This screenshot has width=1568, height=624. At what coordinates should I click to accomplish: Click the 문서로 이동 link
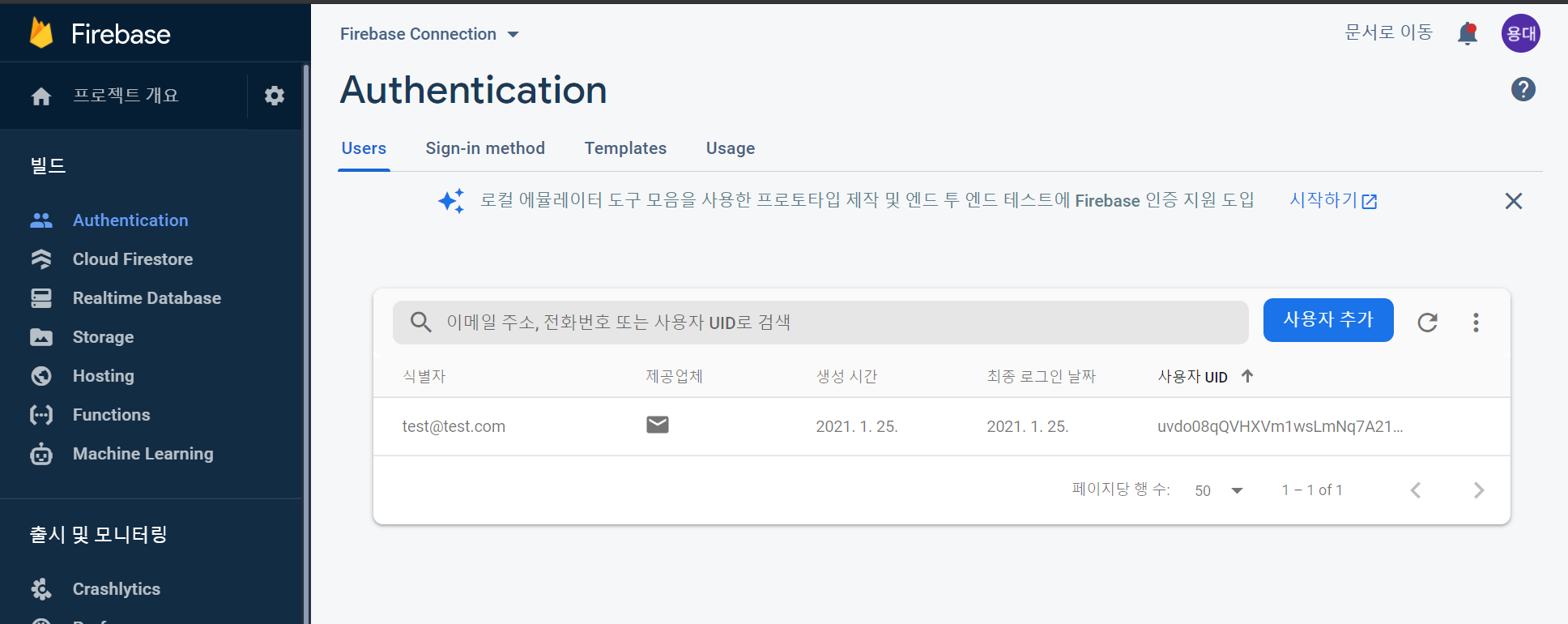tap(1389, 32)
